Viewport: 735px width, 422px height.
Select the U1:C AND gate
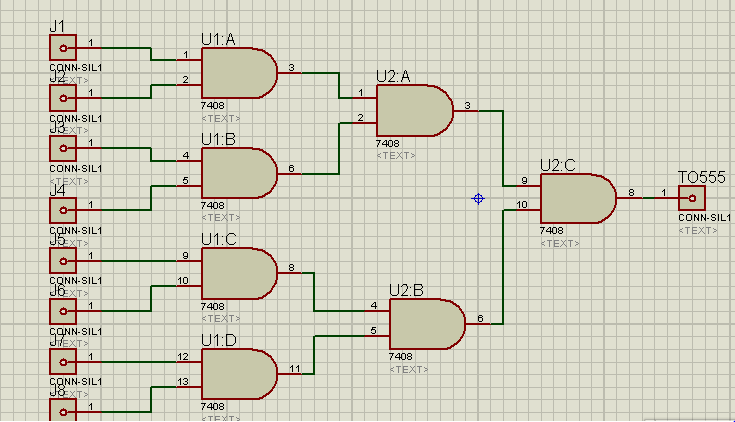[239, 273]
